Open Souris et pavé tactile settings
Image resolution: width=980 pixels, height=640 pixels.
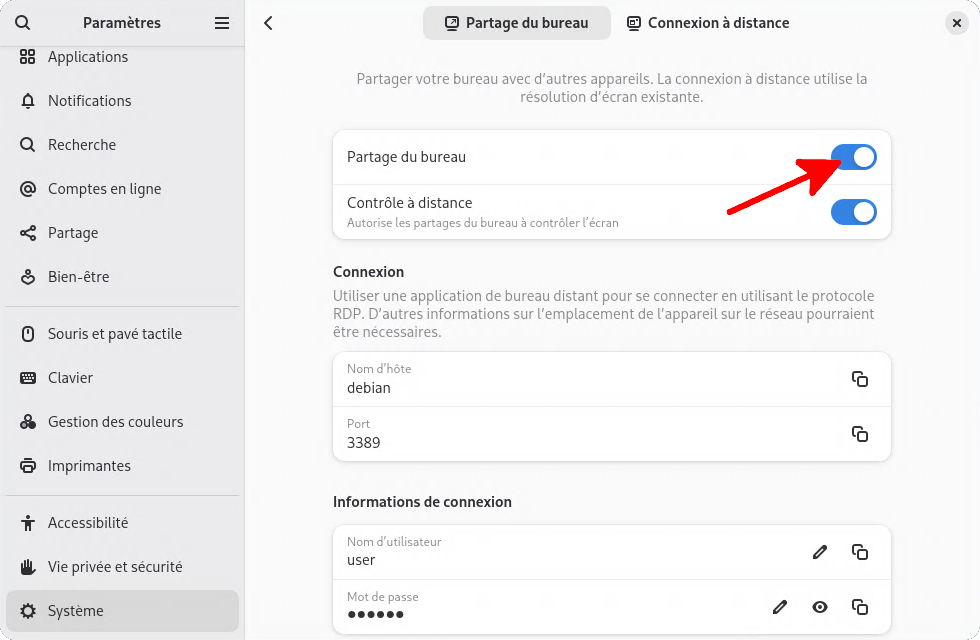(114, 334)
